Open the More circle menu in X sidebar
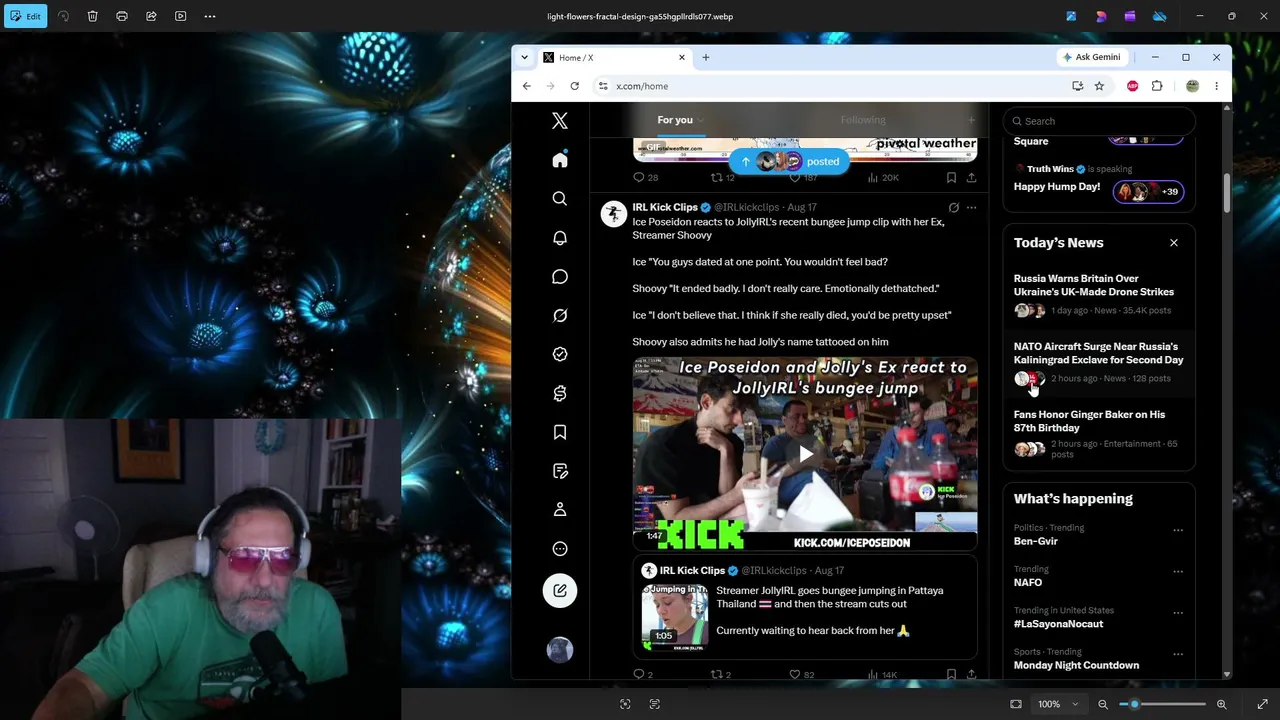Screen dimensions: 1280x720 [560, 549]
